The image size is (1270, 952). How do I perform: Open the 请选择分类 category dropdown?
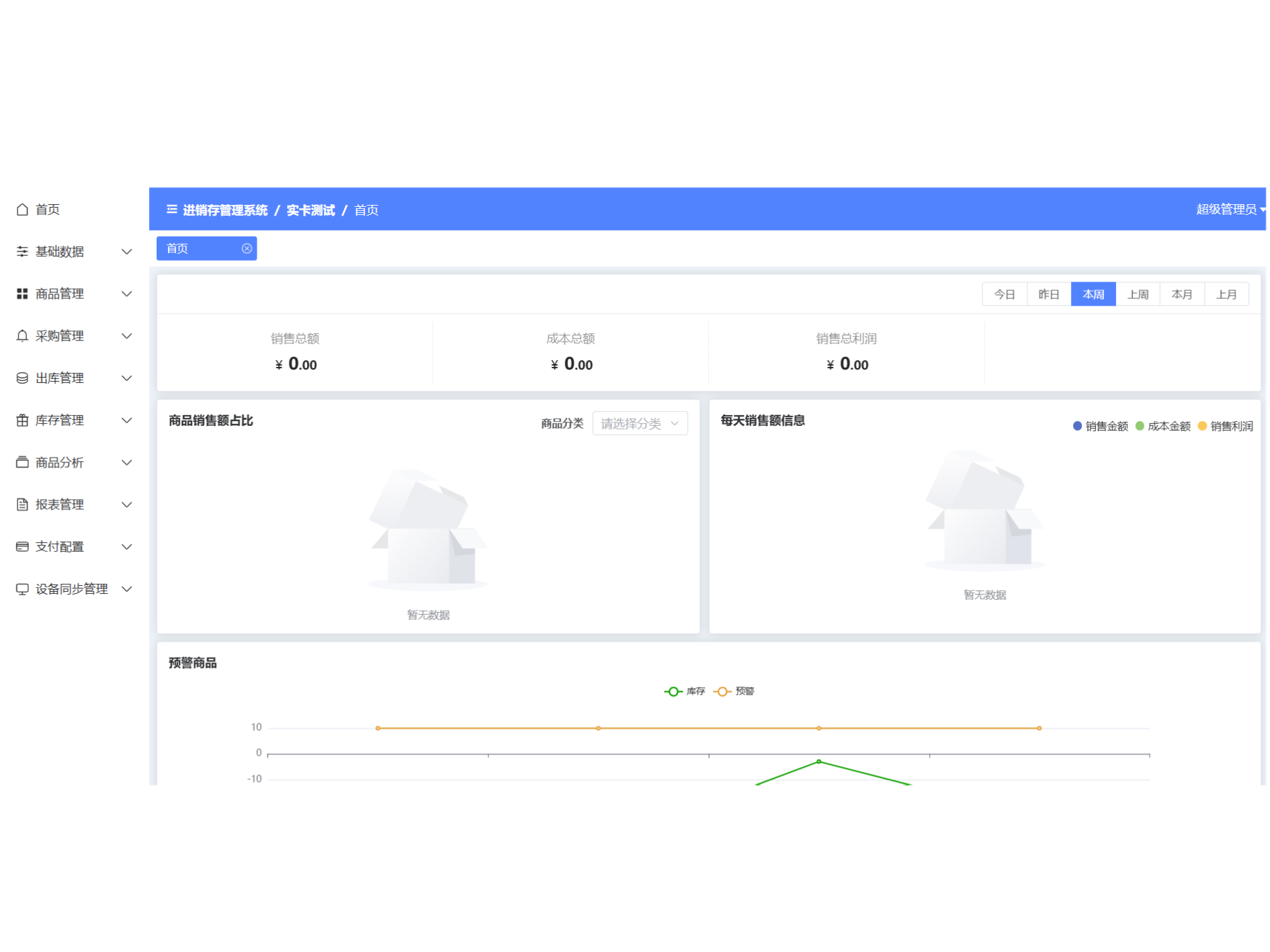point(639,424)
